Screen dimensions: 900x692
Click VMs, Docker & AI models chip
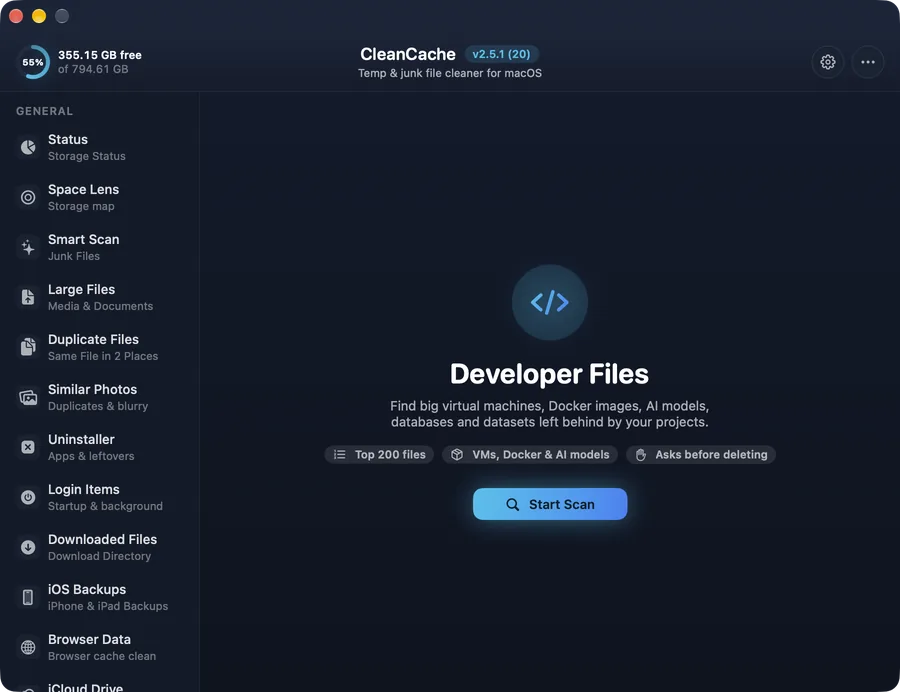click(x=530, y=454)
